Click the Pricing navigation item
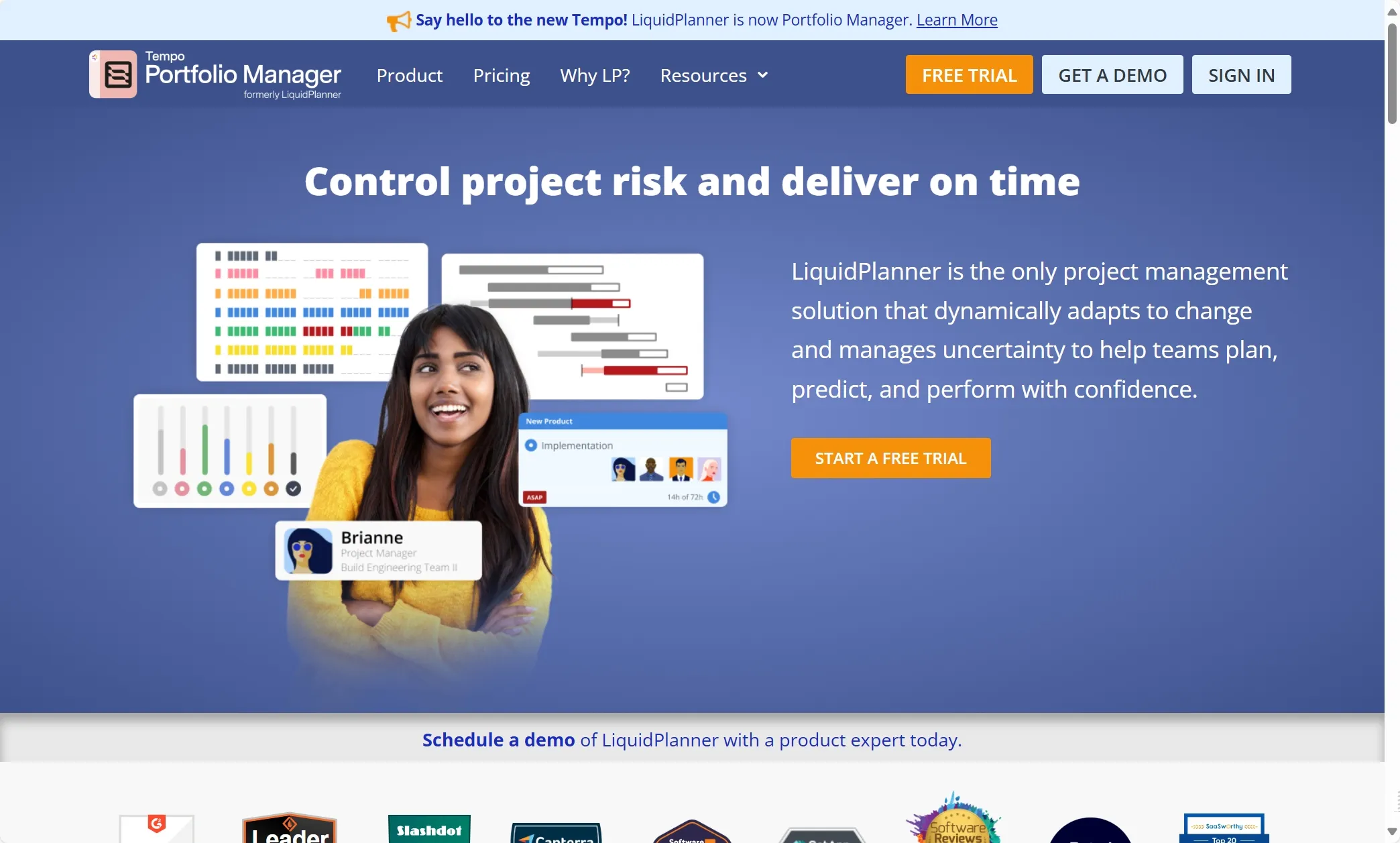Viewport: 1400px width, 843px height. (501, 75)
